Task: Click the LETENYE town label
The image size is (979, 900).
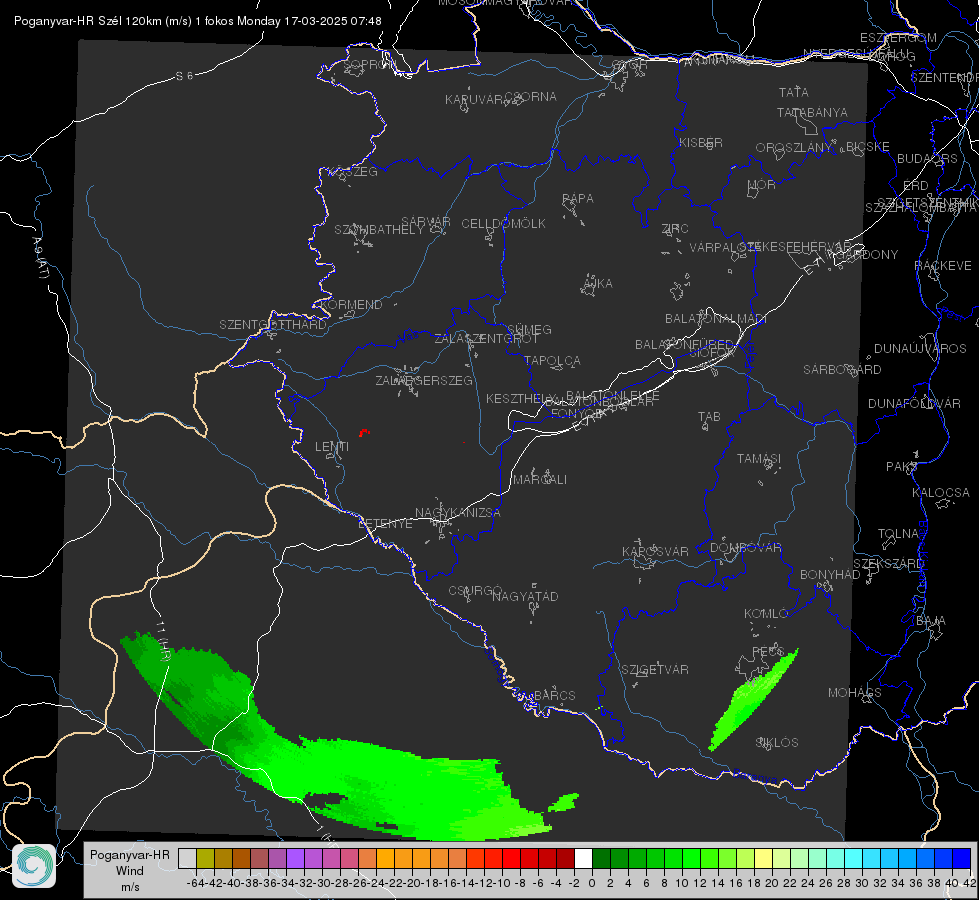Action: tap(385, 524)
